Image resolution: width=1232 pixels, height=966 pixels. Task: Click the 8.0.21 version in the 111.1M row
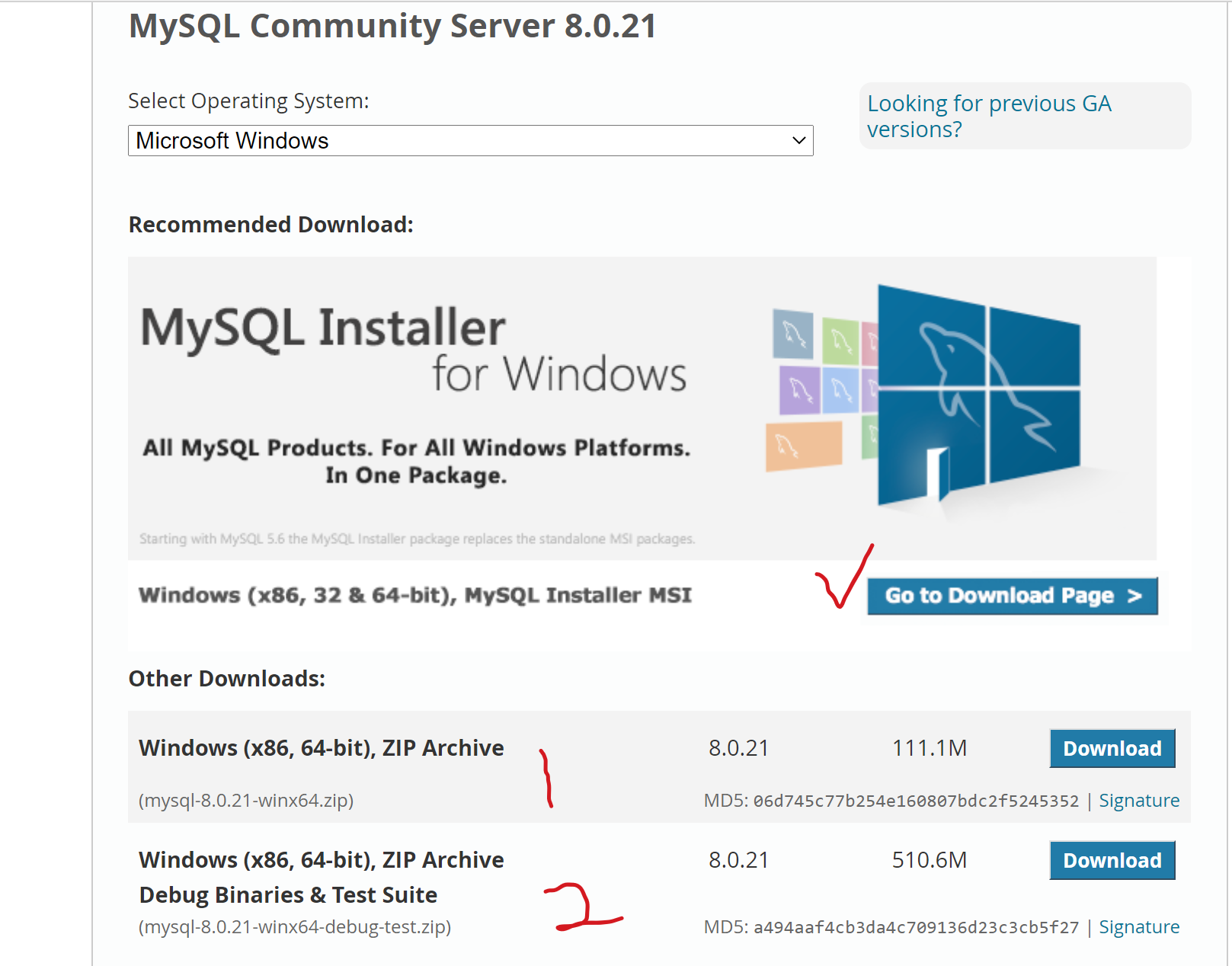coord(738,748)
